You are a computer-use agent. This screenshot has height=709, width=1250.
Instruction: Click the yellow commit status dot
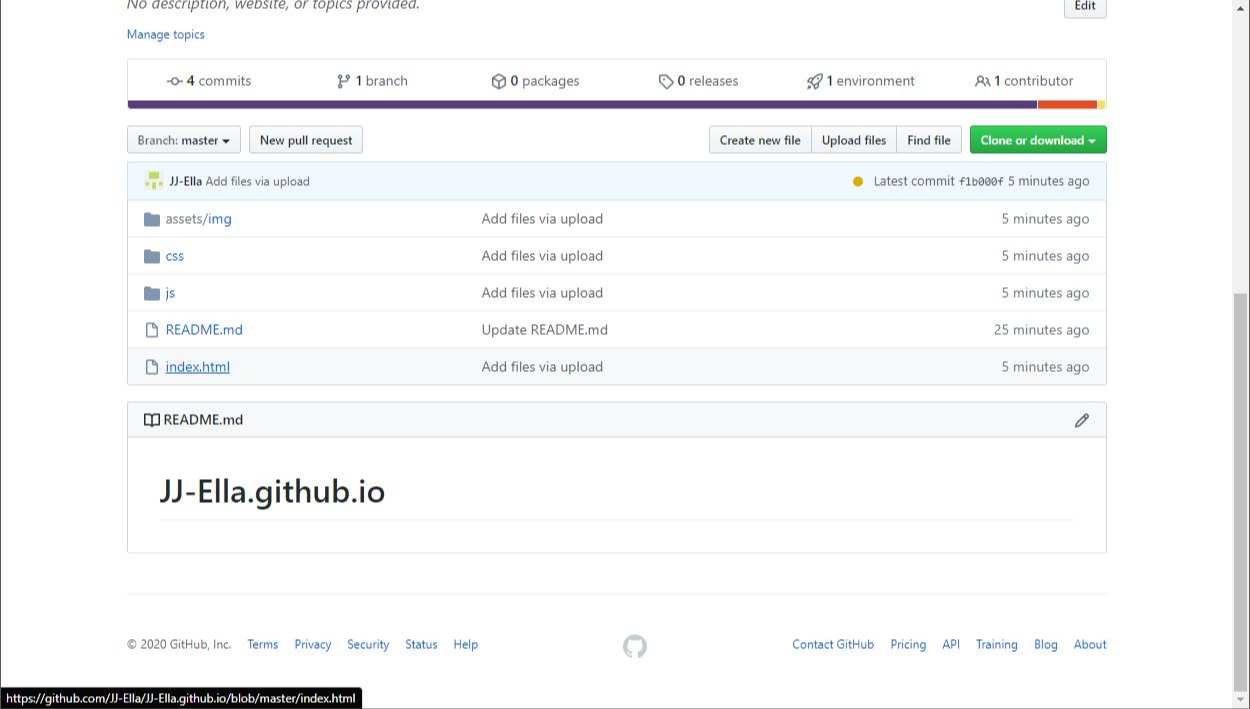[x=858, y=181]
